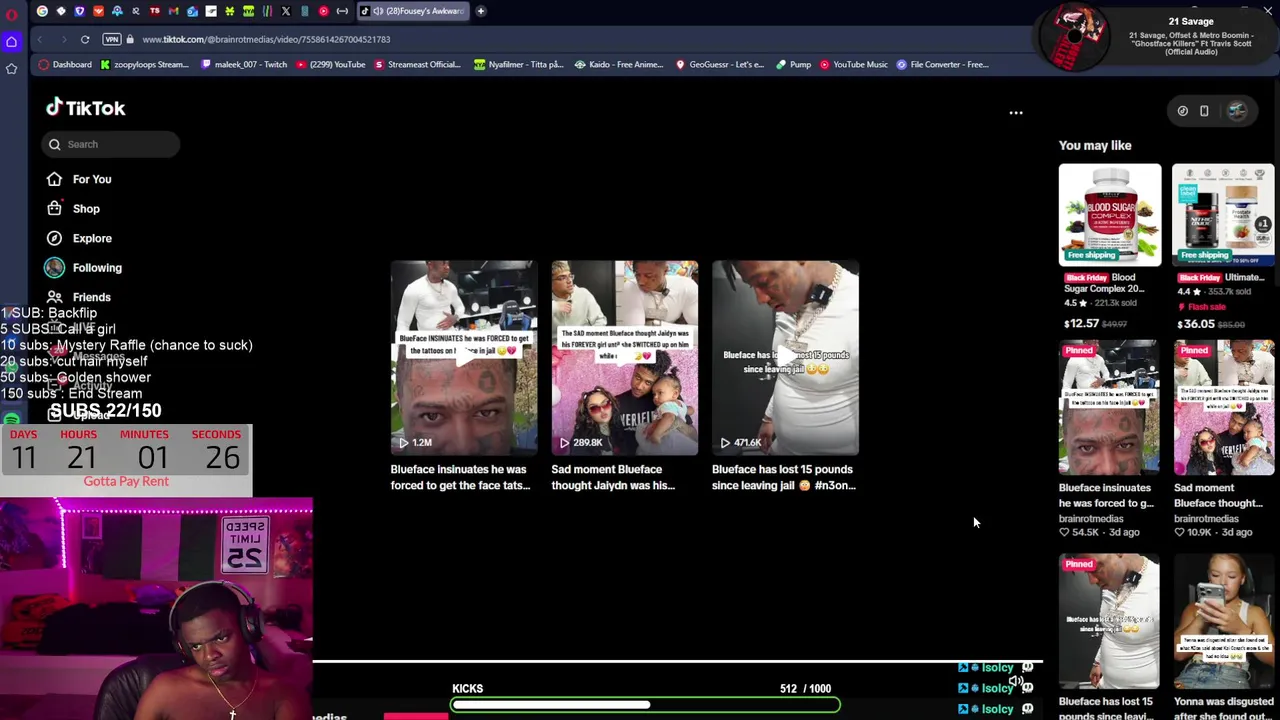Click the TikTok logo
Viewport: 1280px width, 720px height.
point(85,108)
